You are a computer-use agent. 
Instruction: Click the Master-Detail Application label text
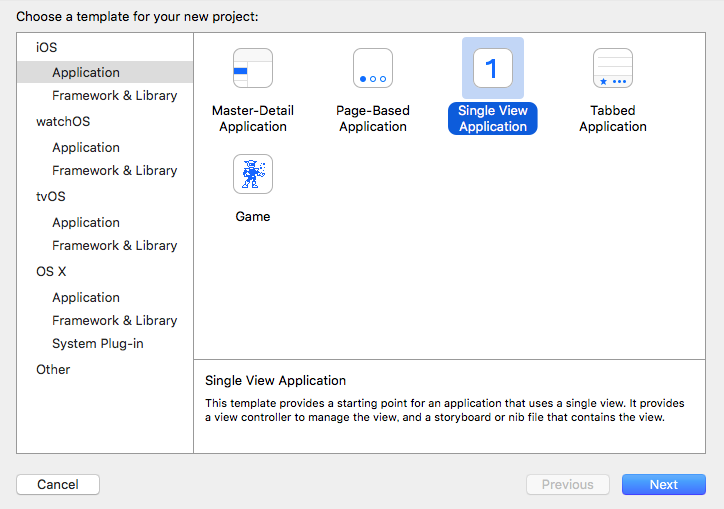coord(253,118)
